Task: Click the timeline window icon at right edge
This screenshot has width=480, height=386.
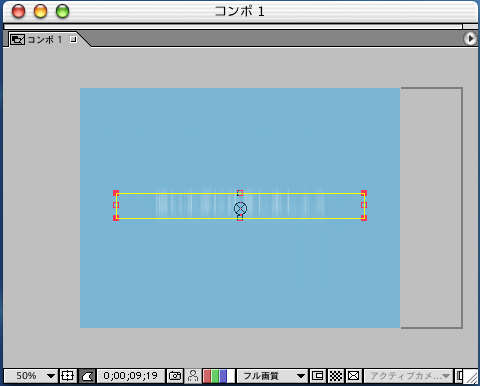Action: [459, 376]
